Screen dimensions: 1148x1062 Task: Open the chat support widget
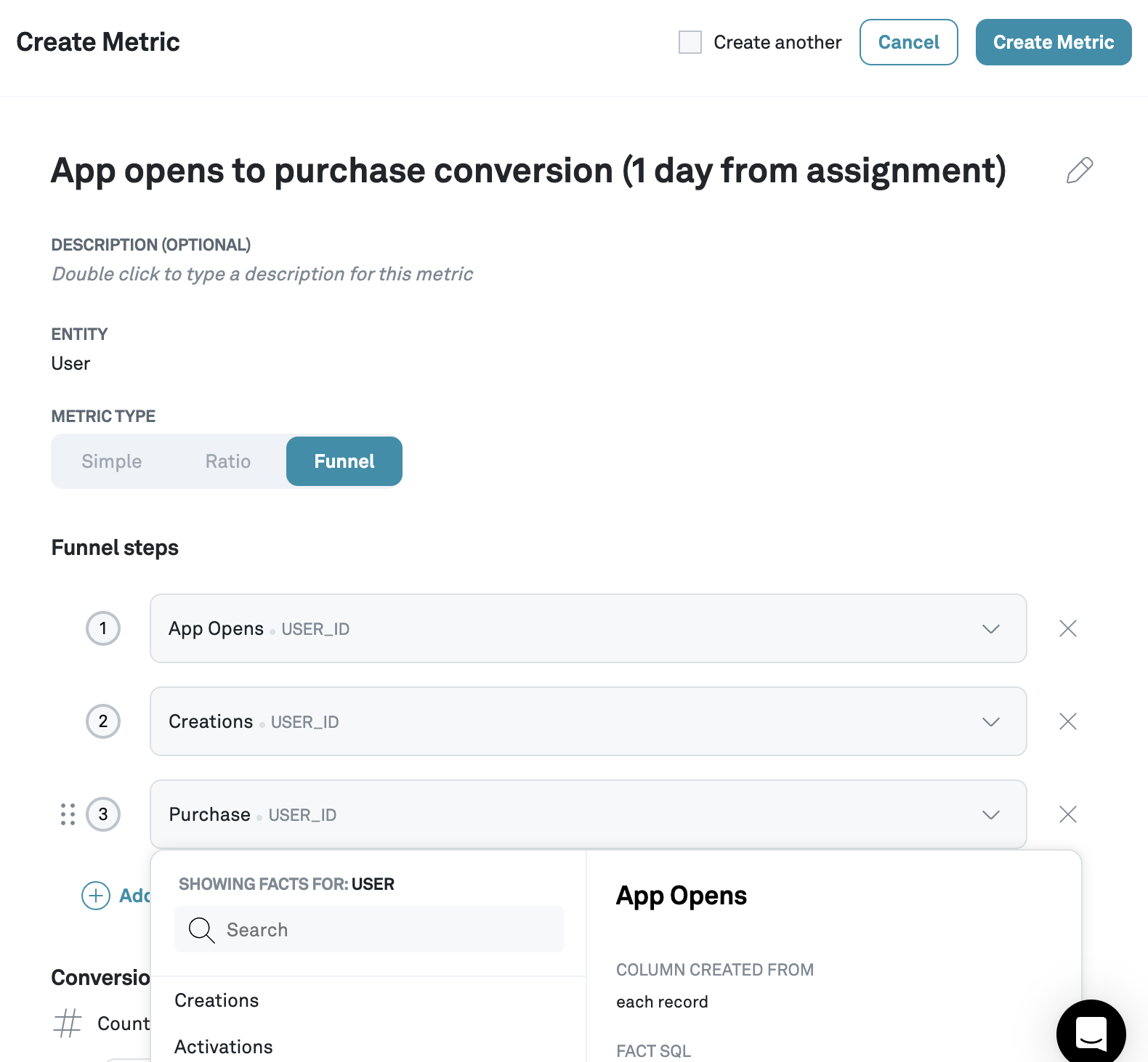(1091, 1032)
